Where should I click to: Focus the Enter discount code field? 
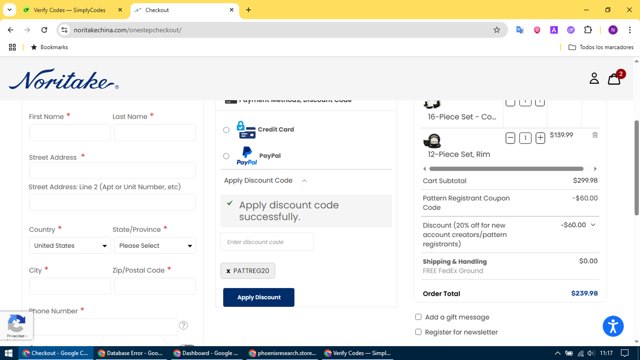[x=267, y=242]
